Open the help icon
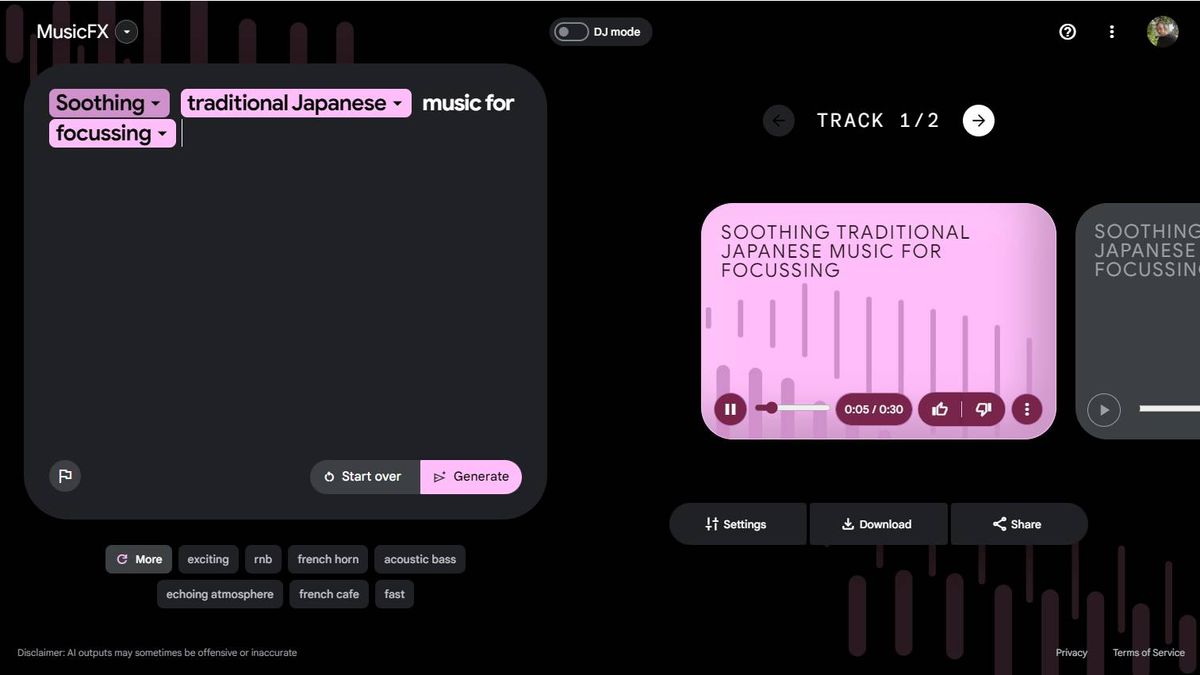 (1067, 31)
